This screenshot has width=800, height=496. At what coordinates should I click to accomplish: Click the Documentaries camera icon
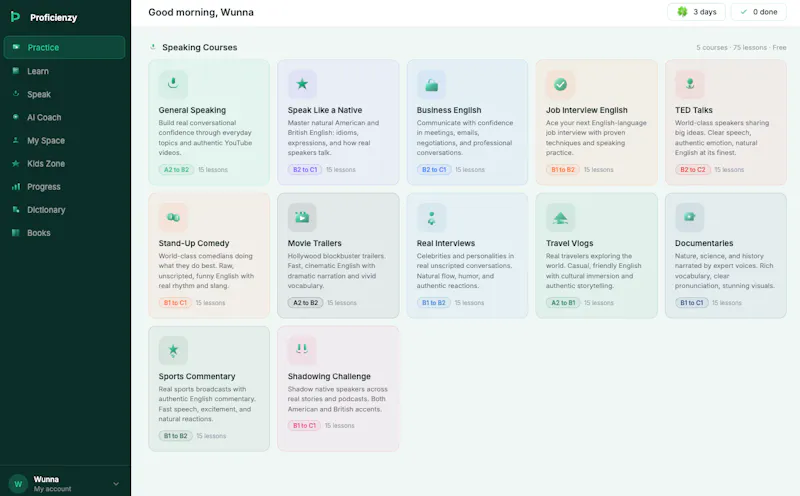tap(690, 217)
